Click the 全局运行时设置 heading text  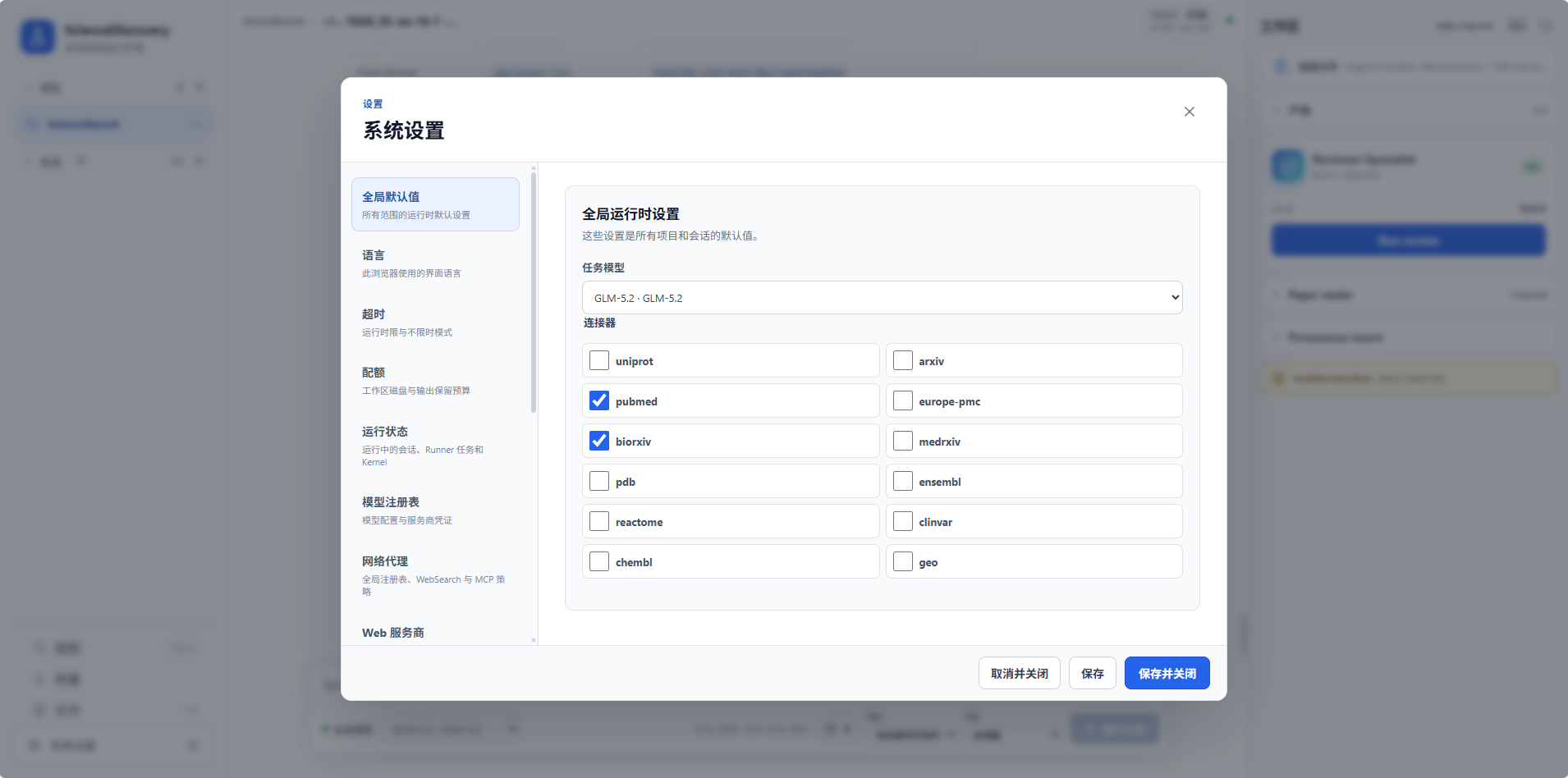coord(630,214)
